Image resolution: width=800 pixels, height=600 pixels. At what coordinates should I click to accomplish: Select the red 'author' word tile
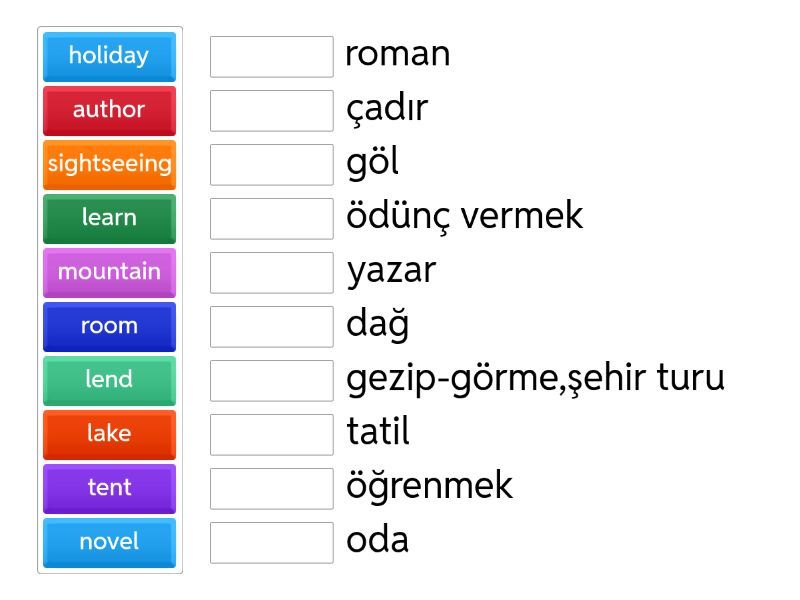point(109,110)
